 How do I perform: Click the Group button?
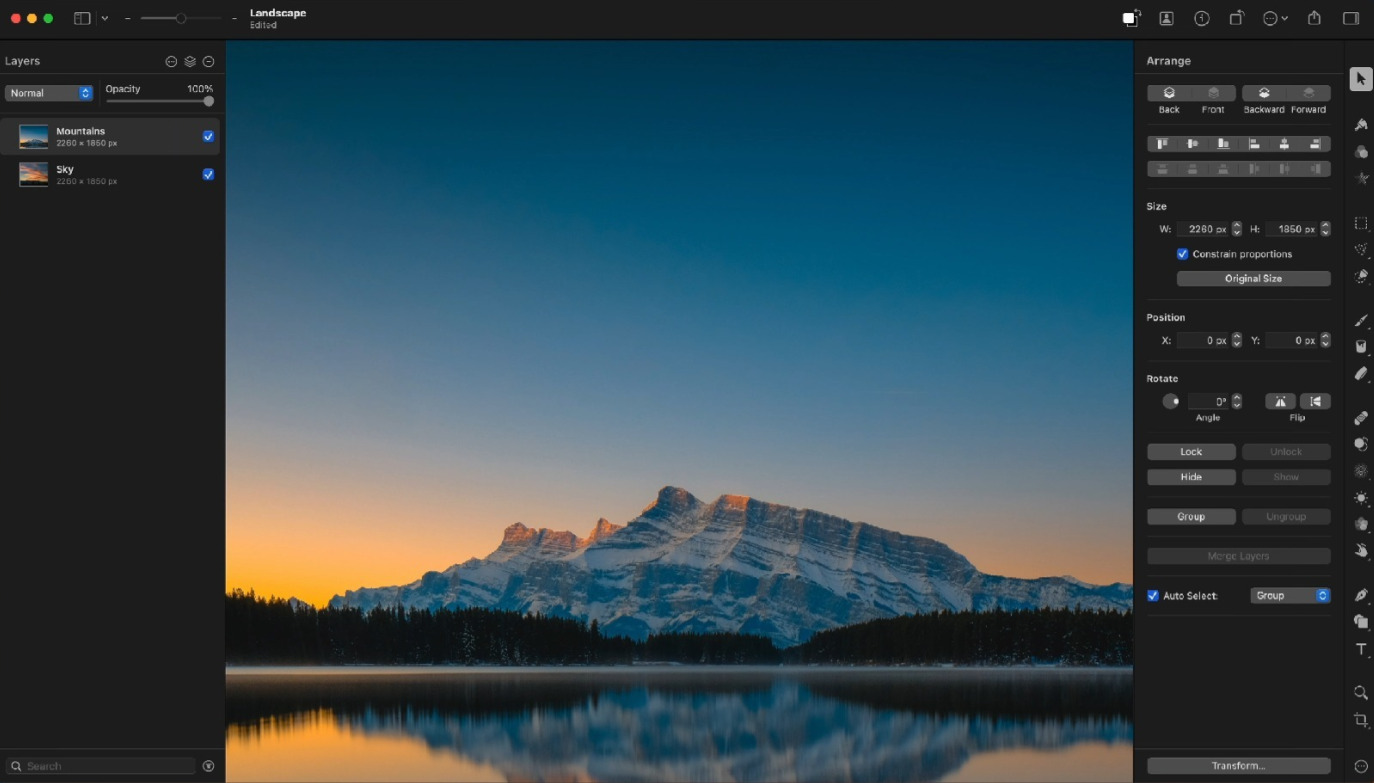pos(1191,517)
